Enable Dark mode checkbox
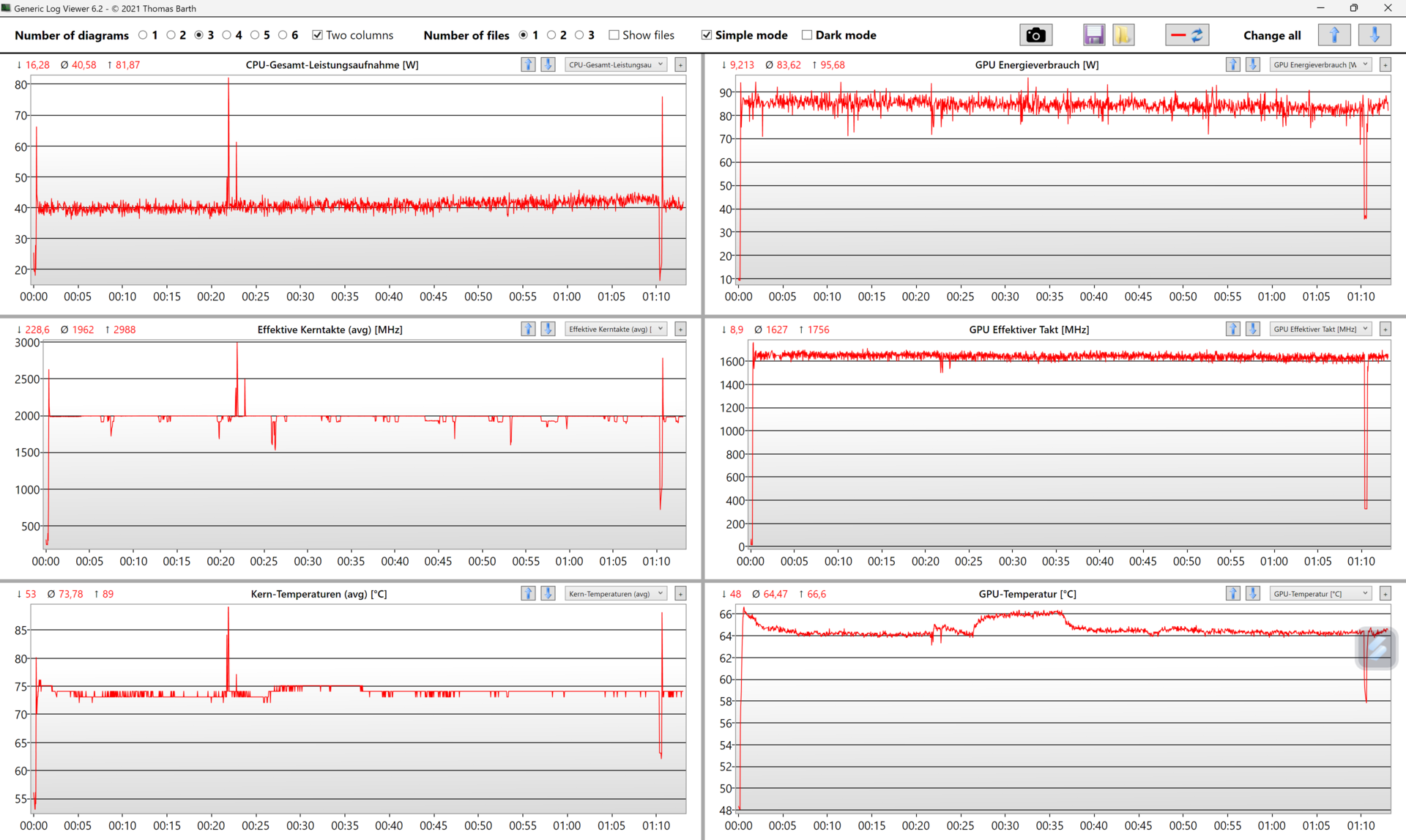The image size is (1406, 840). pyautogui.click(x=807, y=35)
